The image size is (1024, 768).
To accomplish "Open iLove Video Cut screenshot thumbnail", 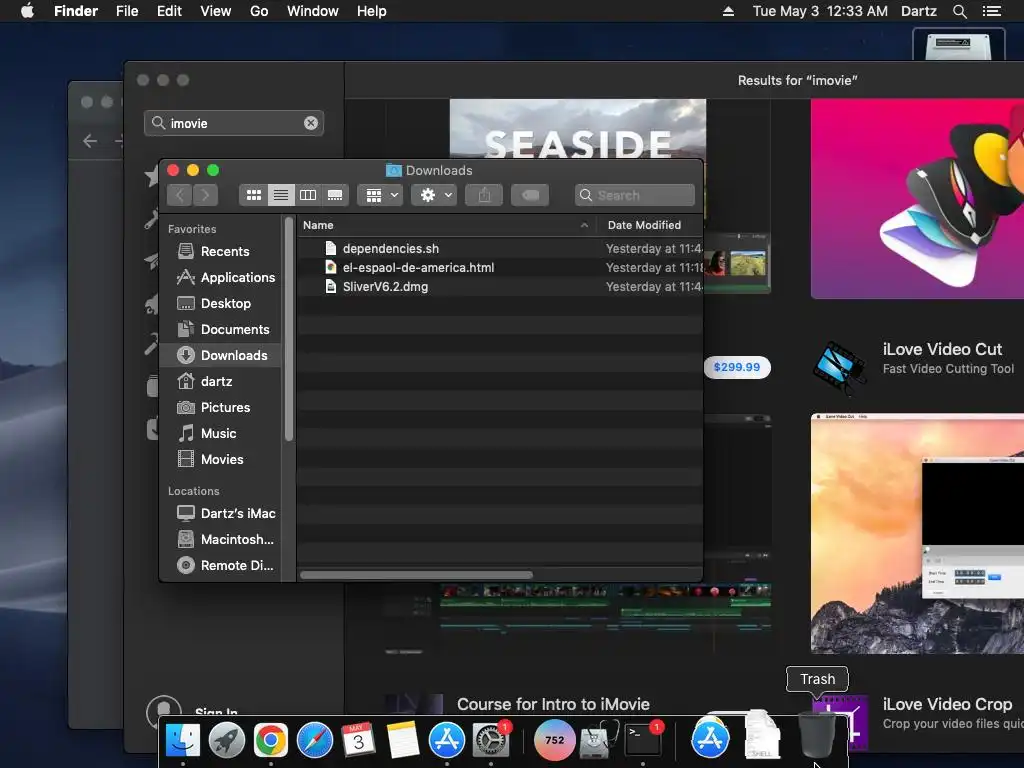I will (917, 533).
